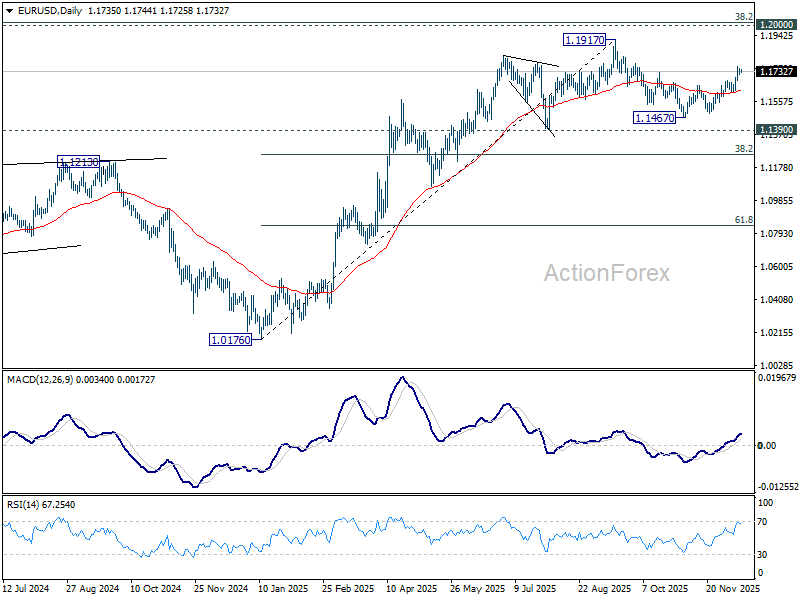Click the RSI 70 level label

(x=762, y=522)
